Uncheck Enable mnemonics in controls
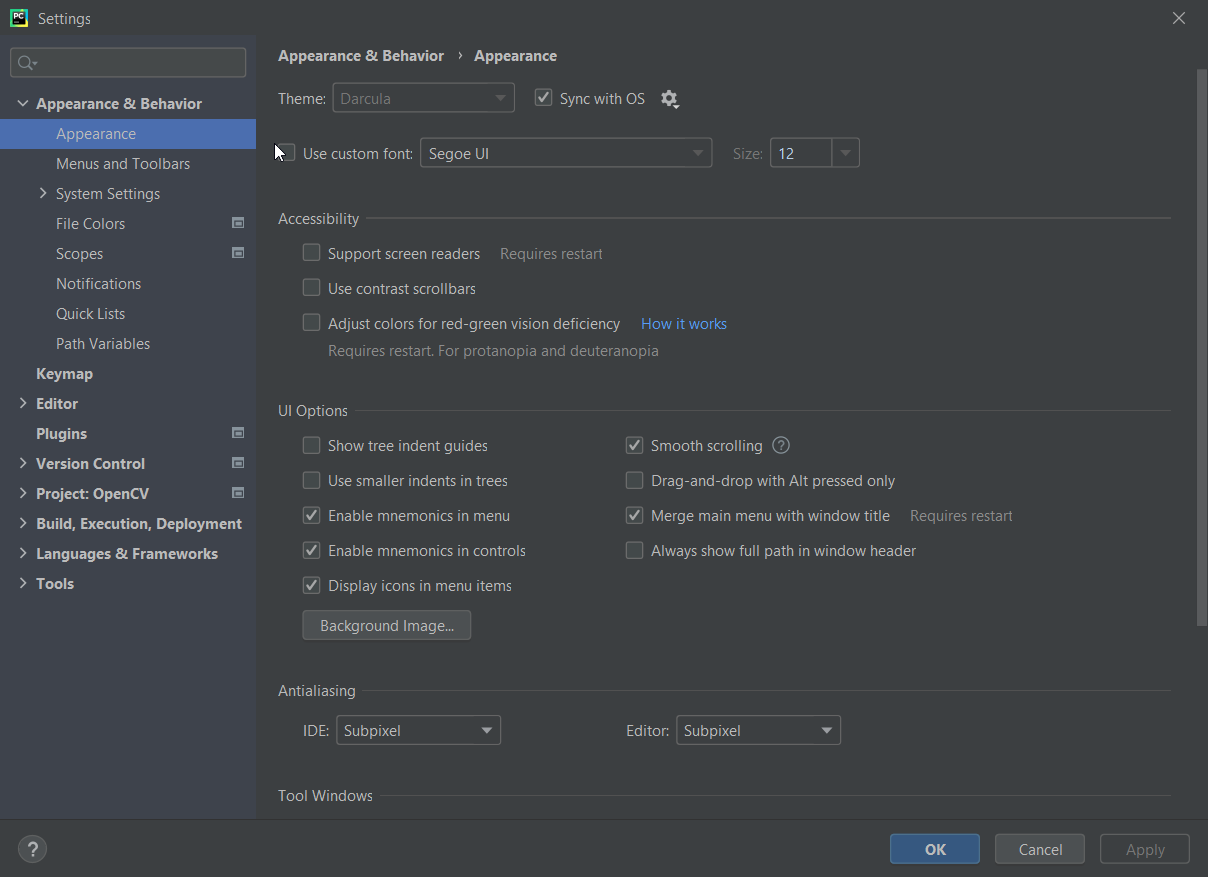 [312, 550]
